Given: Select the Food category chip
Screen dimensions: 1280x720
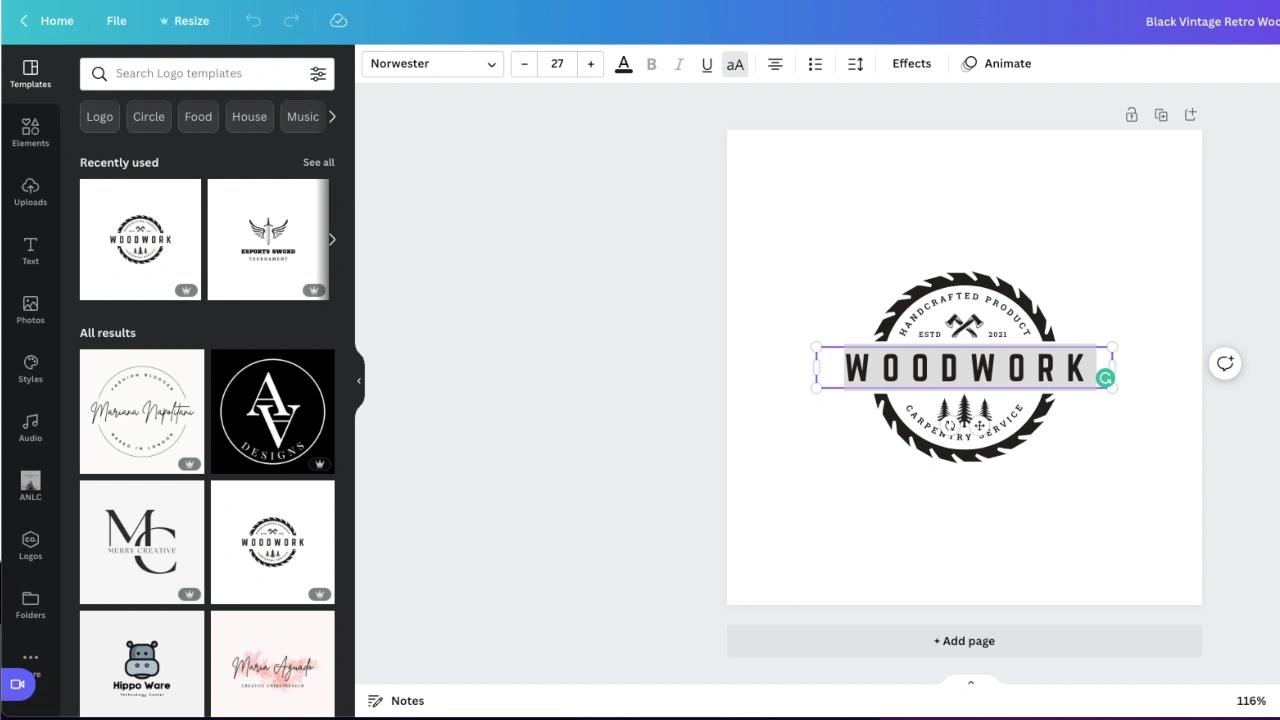Looking at the screenshot, I should point(198,117).
